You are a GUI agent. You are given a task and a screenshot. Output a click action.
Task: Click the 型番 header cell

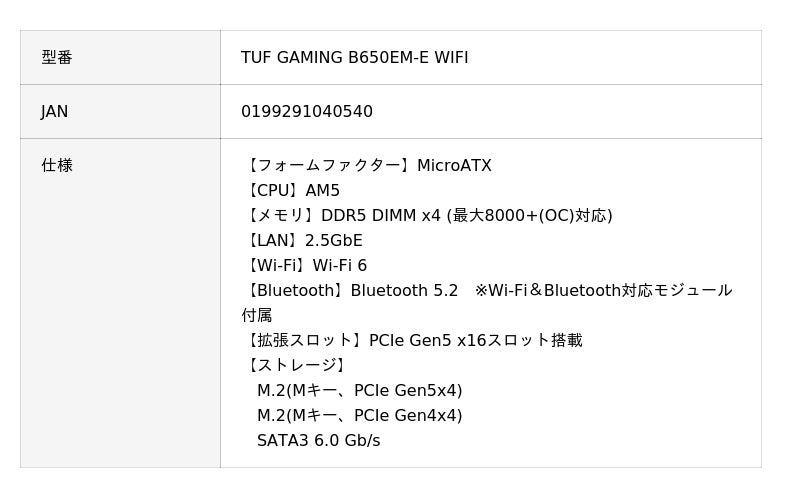(x=57, y=58)
